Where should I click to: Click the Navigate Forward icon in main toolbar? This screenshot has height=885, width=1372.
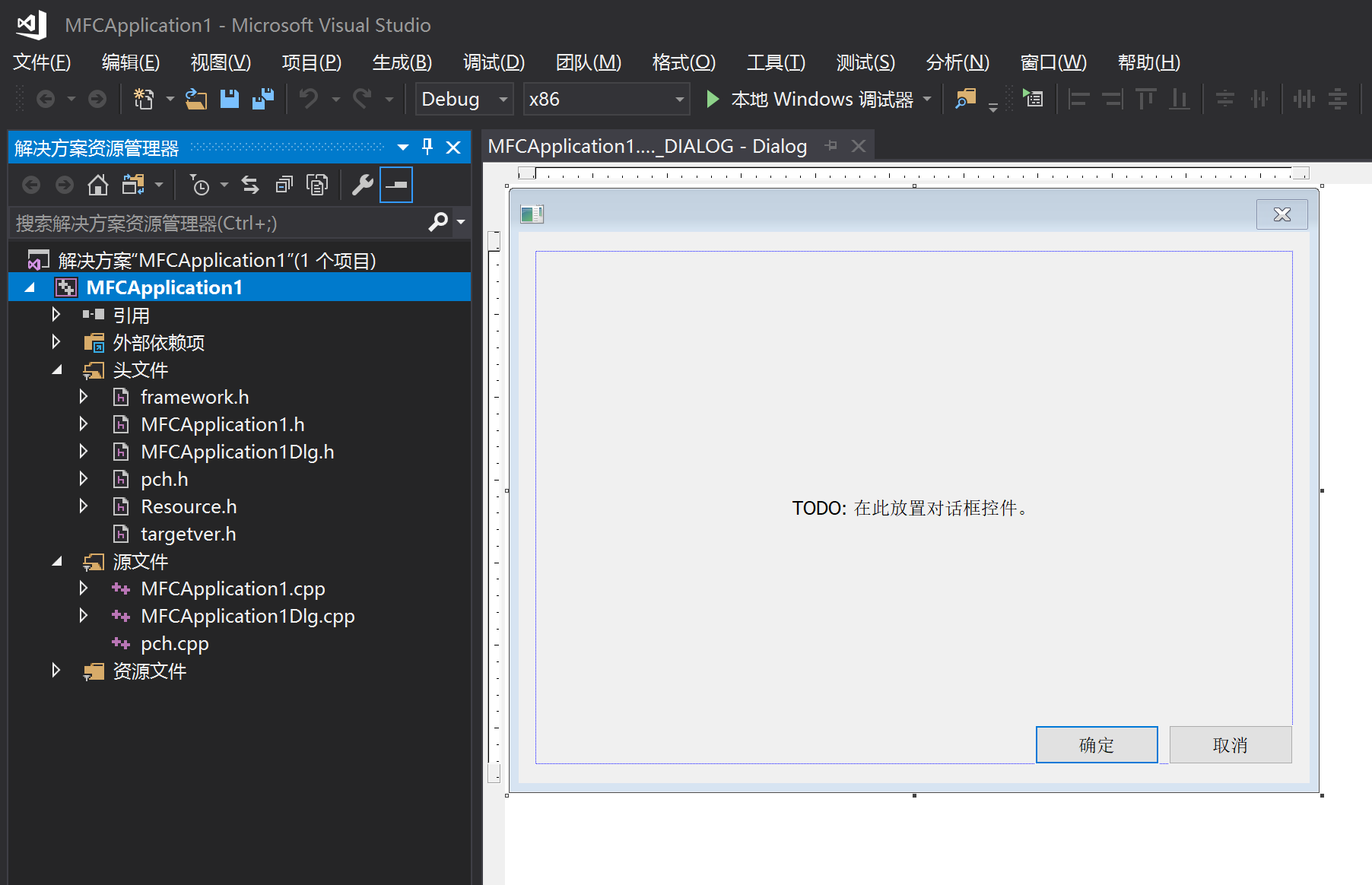[97, 99]
